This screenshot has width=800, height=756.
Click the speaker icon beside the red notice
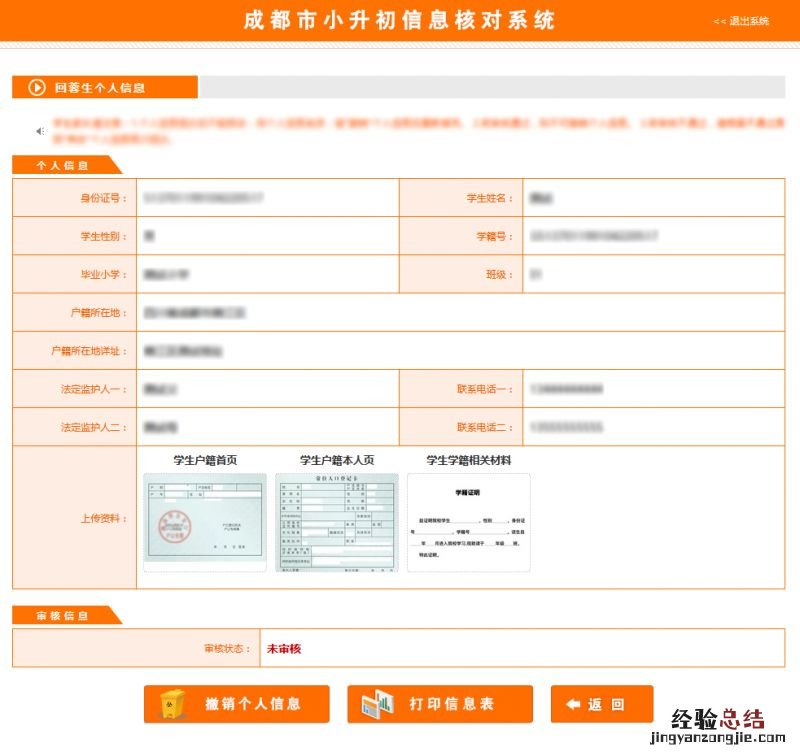41,131
